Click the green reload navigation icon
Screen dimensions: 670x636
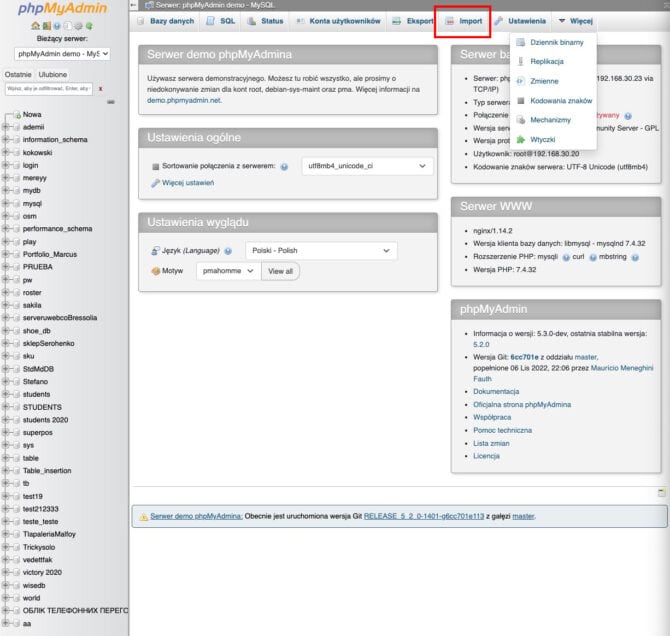[x=89, y=26]
